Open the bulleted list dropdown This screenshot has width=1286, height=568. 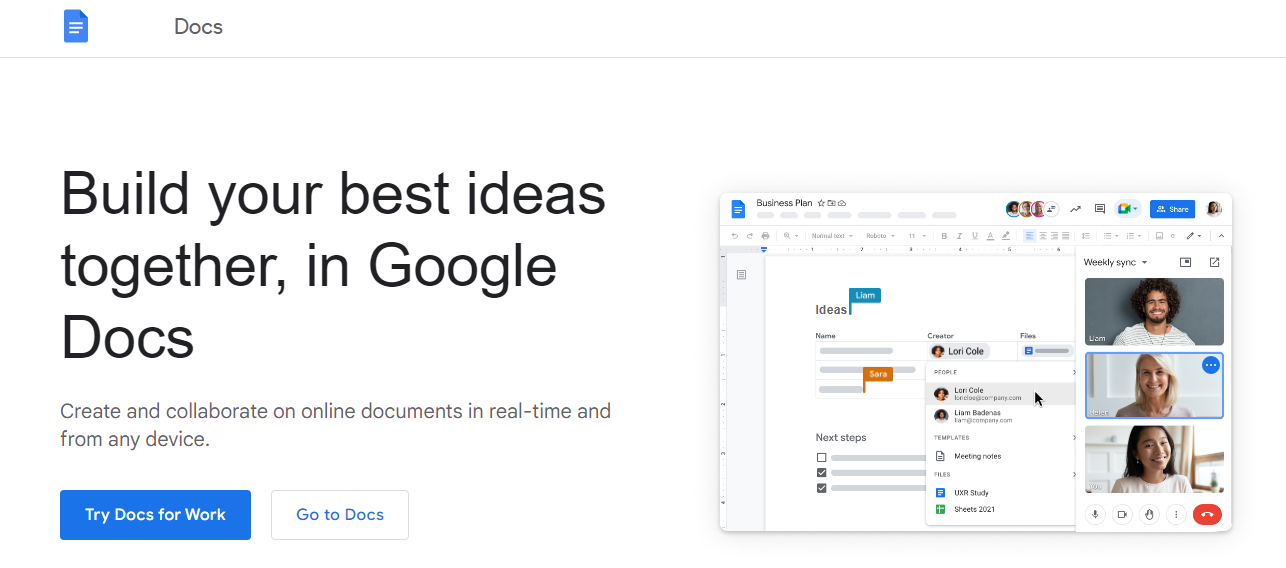[1111, 236]
